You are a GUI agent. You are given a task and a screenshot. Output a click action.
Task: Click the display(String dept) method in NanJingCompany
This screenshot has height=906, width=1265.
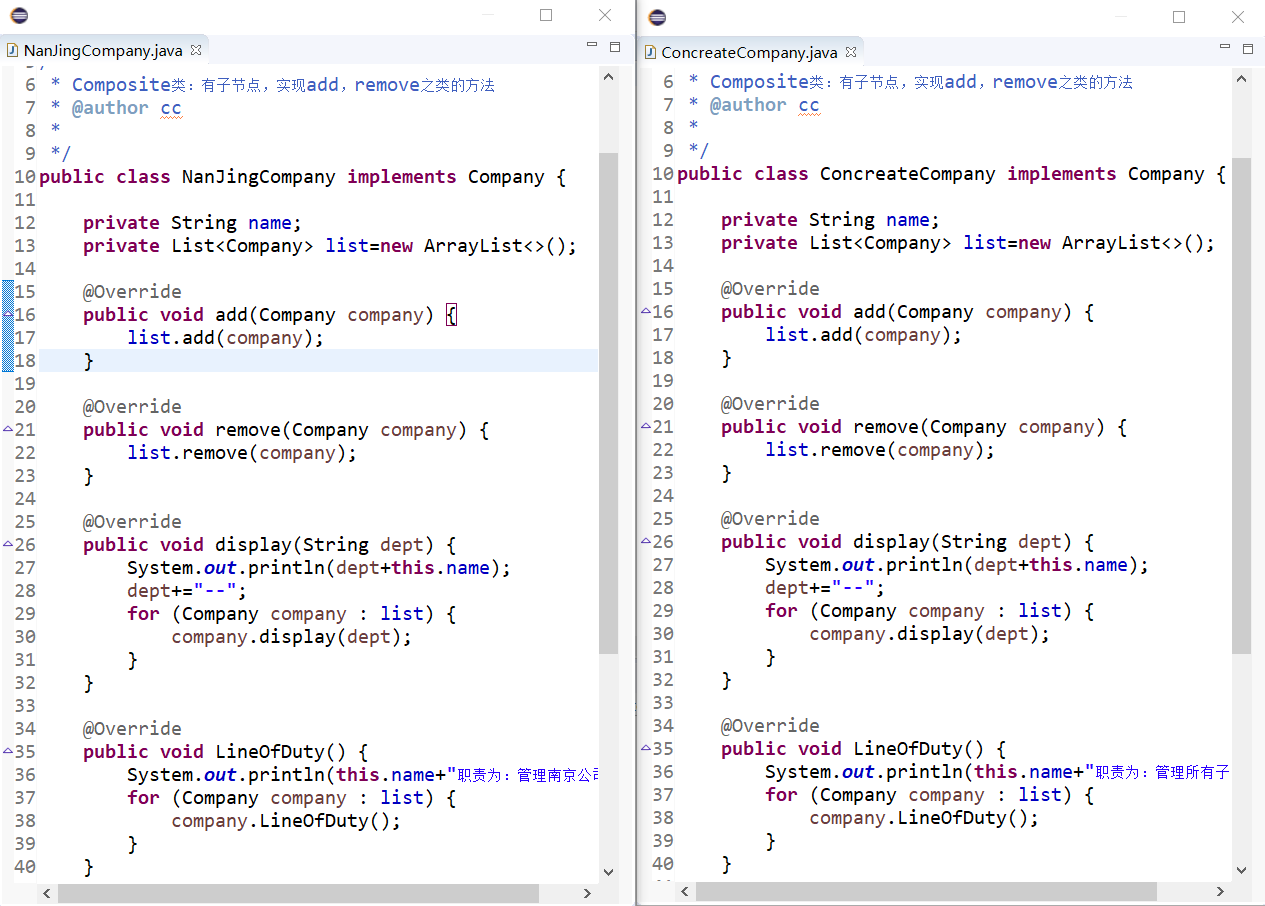point(269,545)
